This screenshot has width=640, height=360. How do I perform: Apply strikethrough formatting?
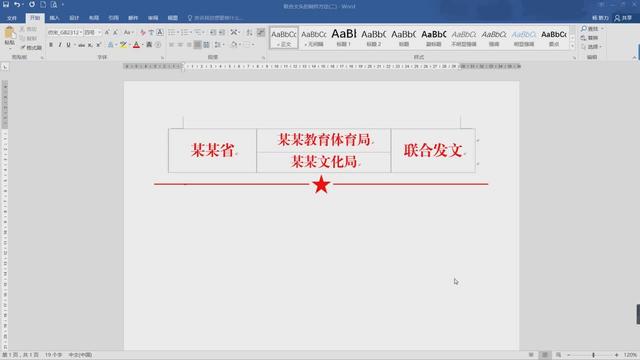coord(82,45)
